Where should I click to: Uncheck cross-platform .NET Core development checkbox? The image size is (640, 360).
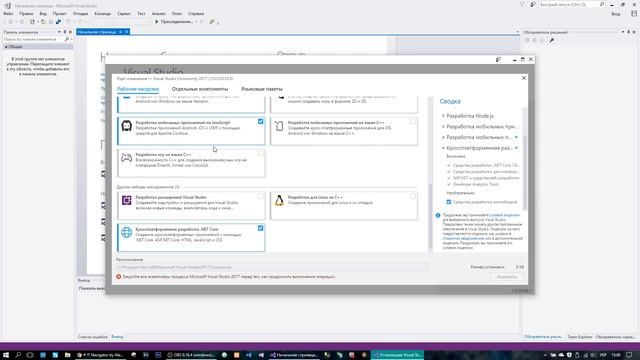[260, 228]
